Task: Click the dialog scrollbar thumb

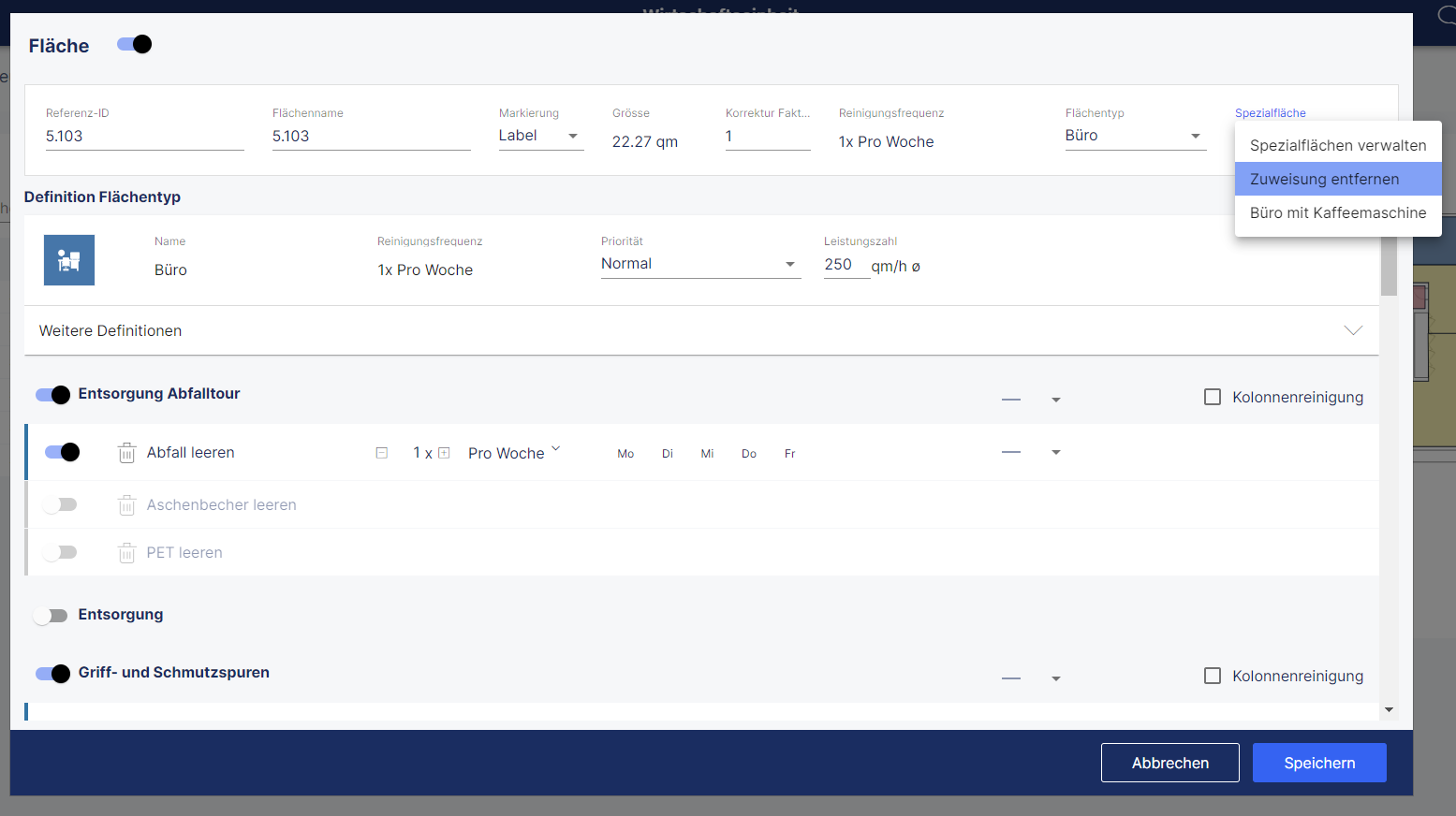Action: [1390, 265]
